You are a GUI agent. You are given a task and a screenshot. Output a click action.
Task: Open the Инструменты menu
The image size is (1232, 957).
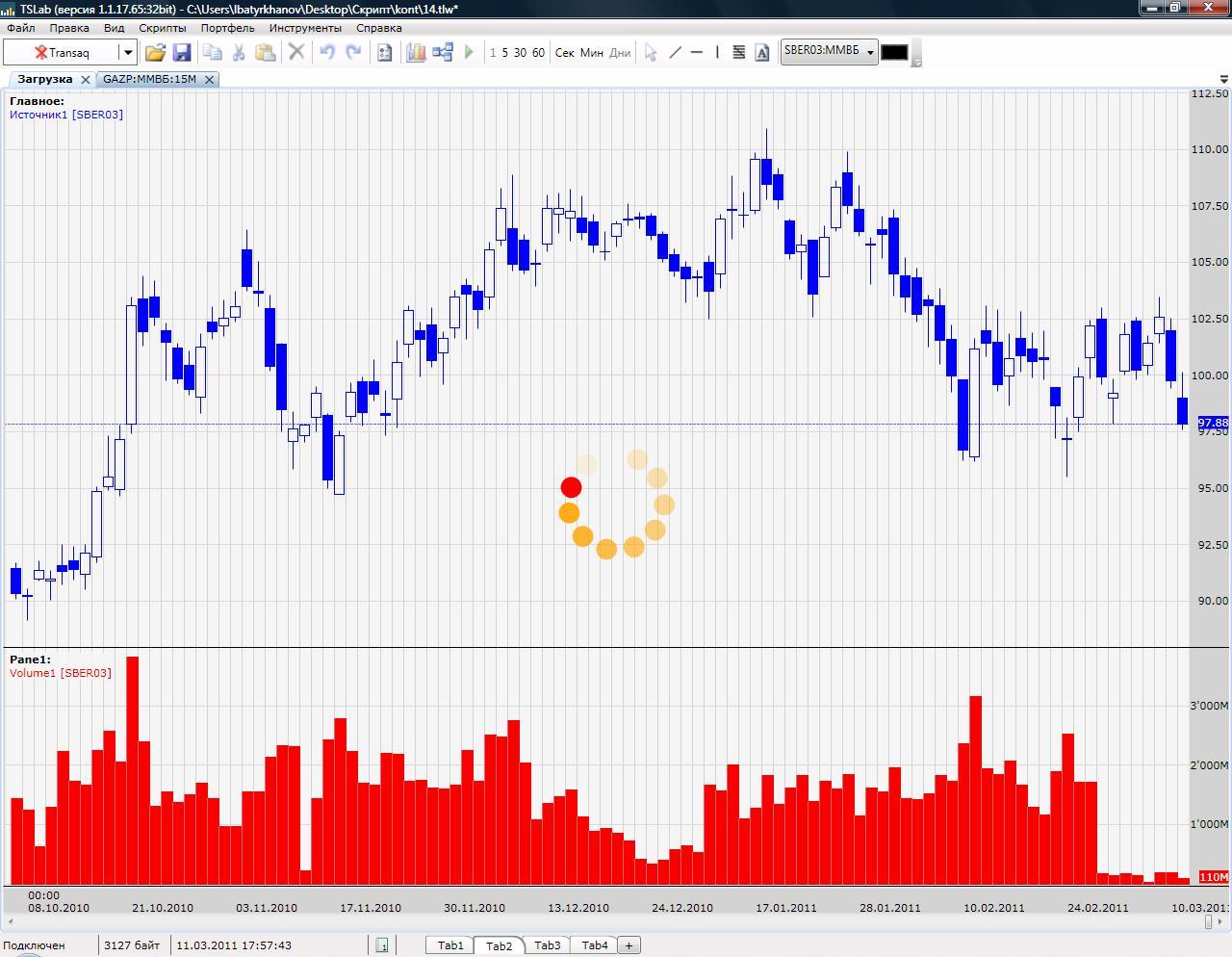(305, 28)
